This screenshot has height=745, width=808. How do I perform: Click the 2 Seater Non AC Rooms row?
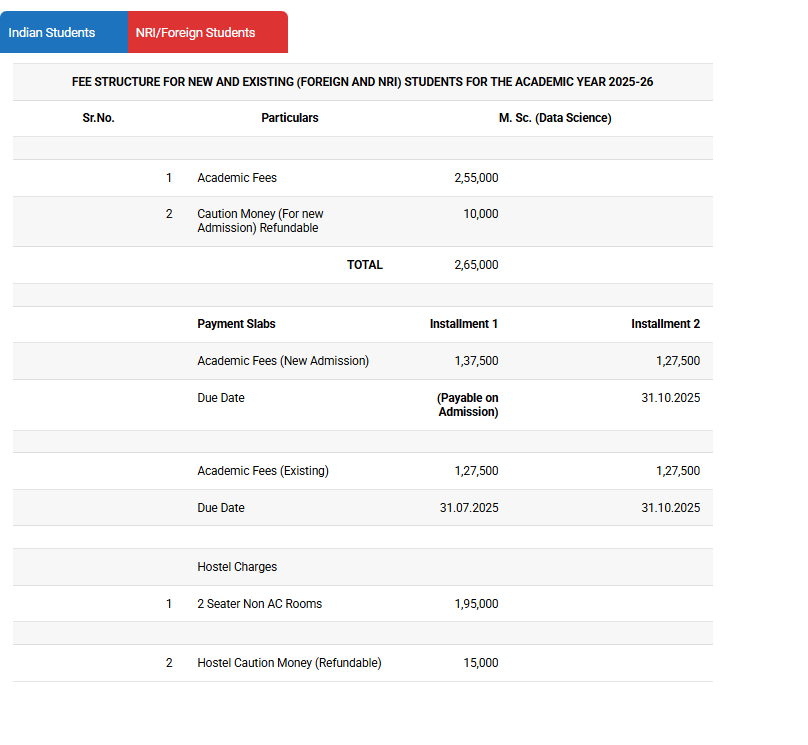(x=260, y=604)
